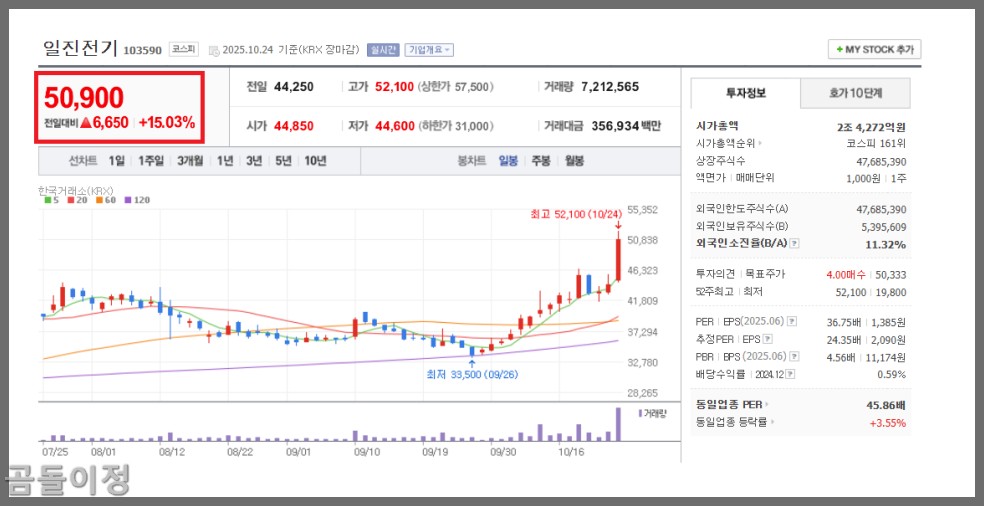This screenshot has height=506, width=984.
Task: Add stock via MY STOCK 추가 button
Action: pos(874,50)
